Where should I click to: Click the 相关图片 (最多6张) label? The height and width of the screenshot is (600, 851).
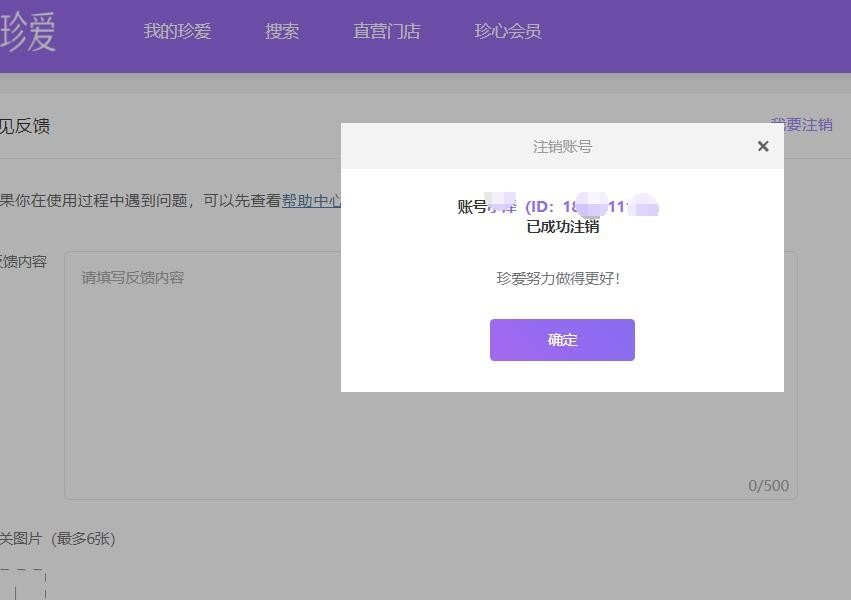(x=58, y=538)
